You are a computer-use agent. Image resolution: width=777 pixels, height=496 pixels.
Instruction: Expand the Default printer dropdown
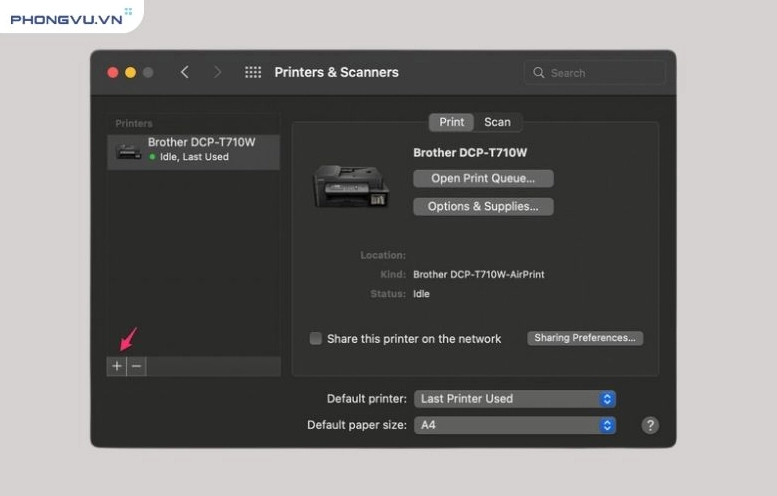pos(514,399)
